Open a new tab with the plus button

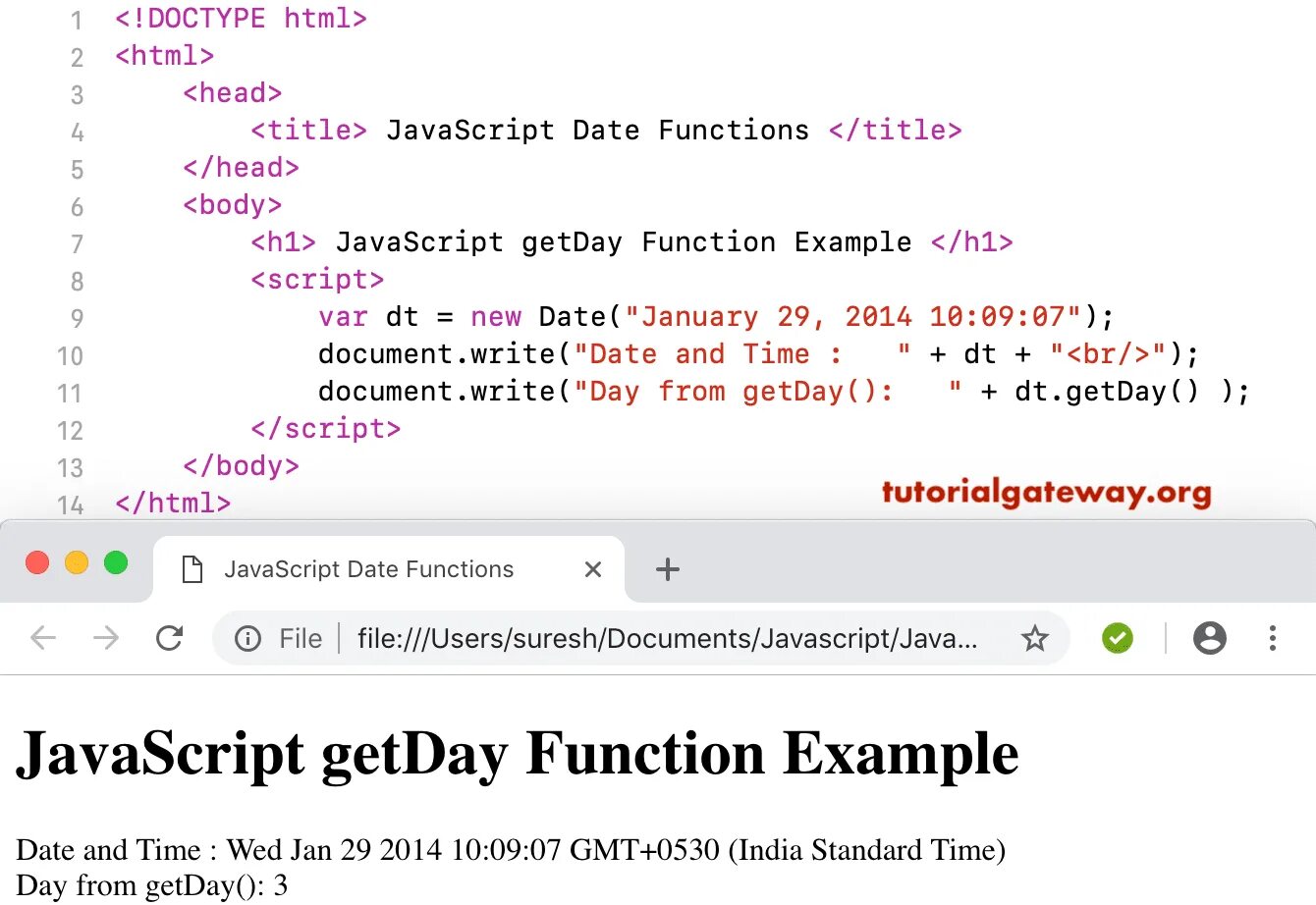point(668,569)
